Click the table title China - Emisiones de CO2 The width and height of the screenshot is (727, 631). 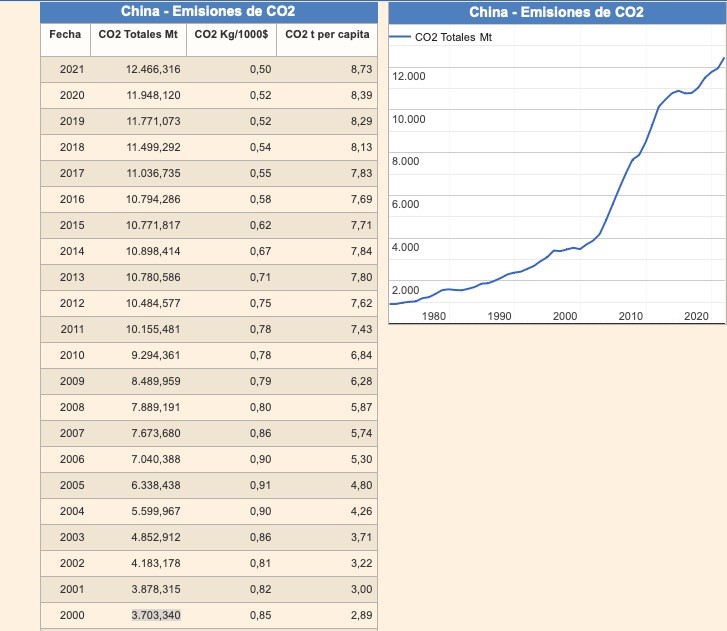point(208,12)
